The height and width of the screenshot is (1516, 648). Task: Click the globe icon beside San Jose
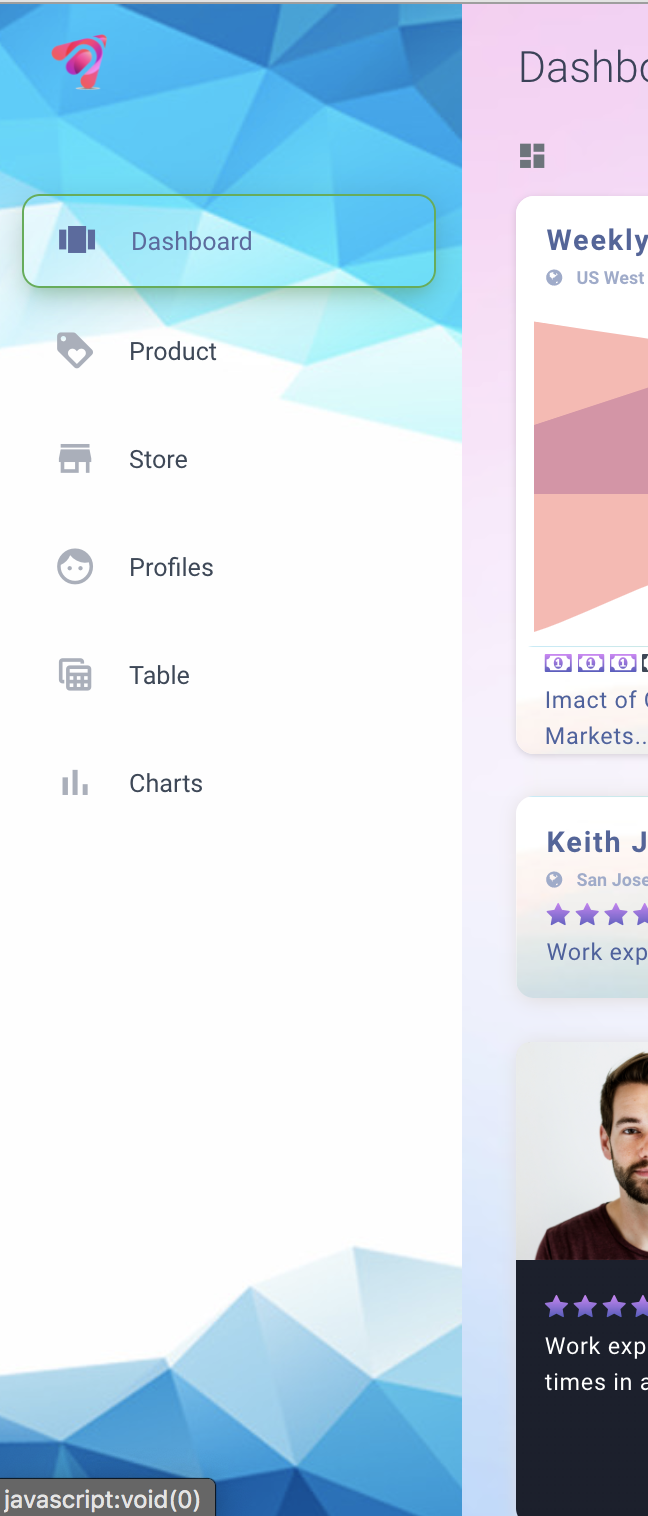[554, 880]
